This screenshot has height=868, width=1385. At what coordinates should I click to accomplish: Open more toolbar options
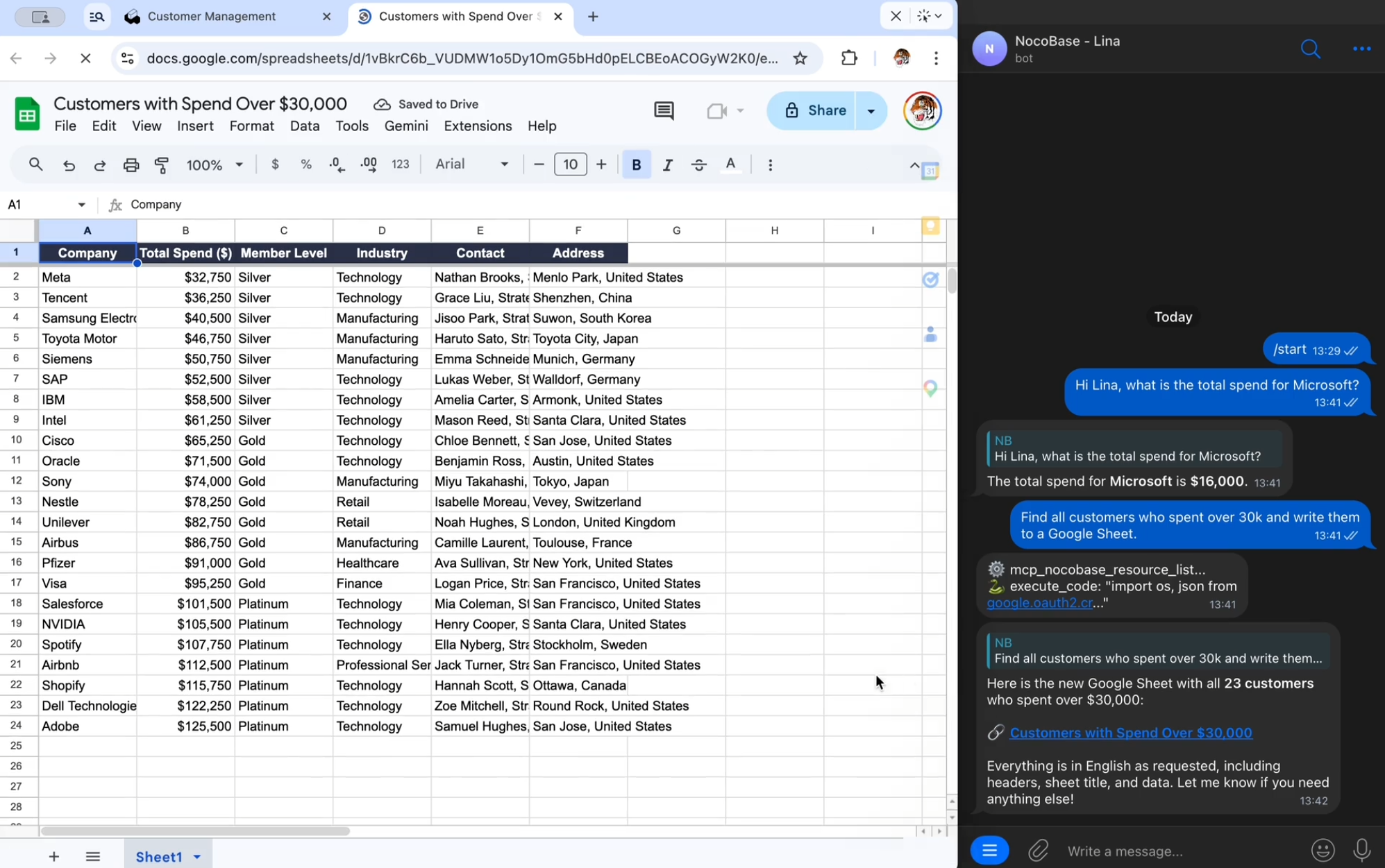coord(771,165)
